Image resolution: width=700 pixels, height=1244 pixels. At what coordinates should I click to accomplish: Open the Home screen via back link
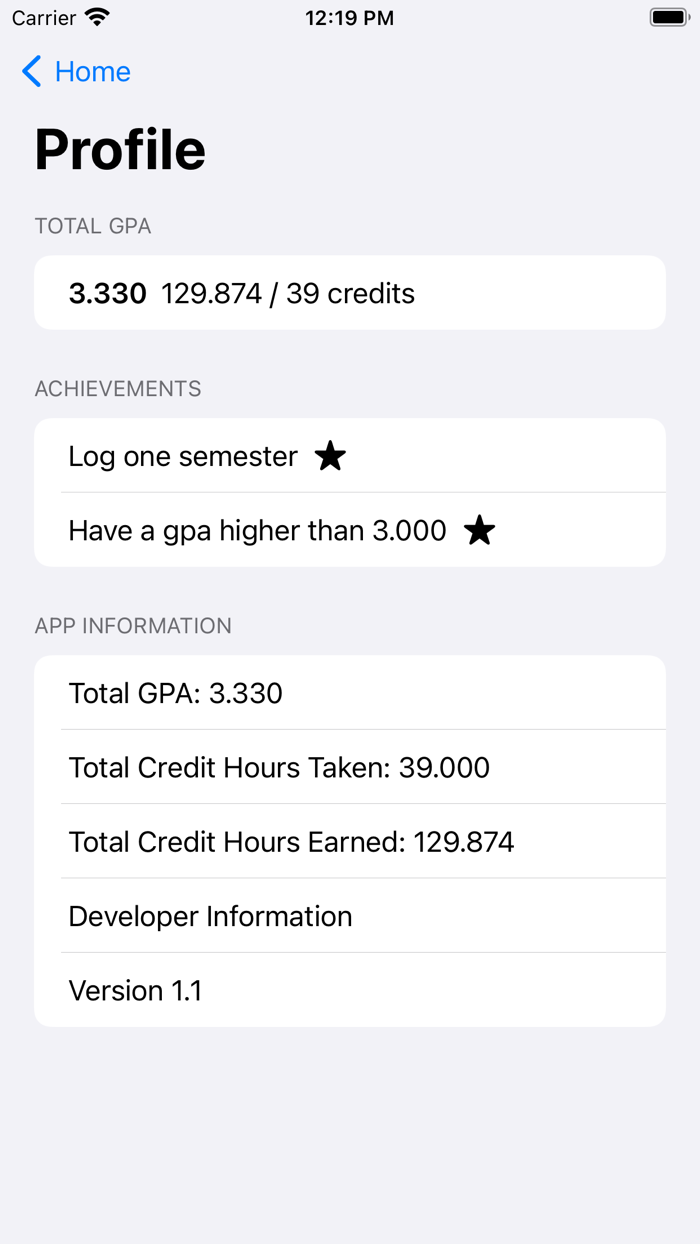93,71
